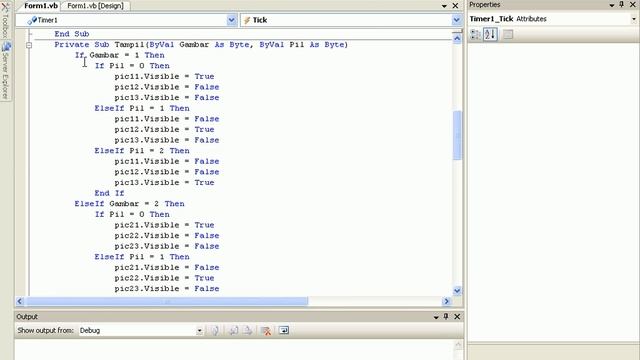The image size is (640, 360).
Task: Click the 'If Gambar = 1 Then' line
Action: [x=120, y=55]
